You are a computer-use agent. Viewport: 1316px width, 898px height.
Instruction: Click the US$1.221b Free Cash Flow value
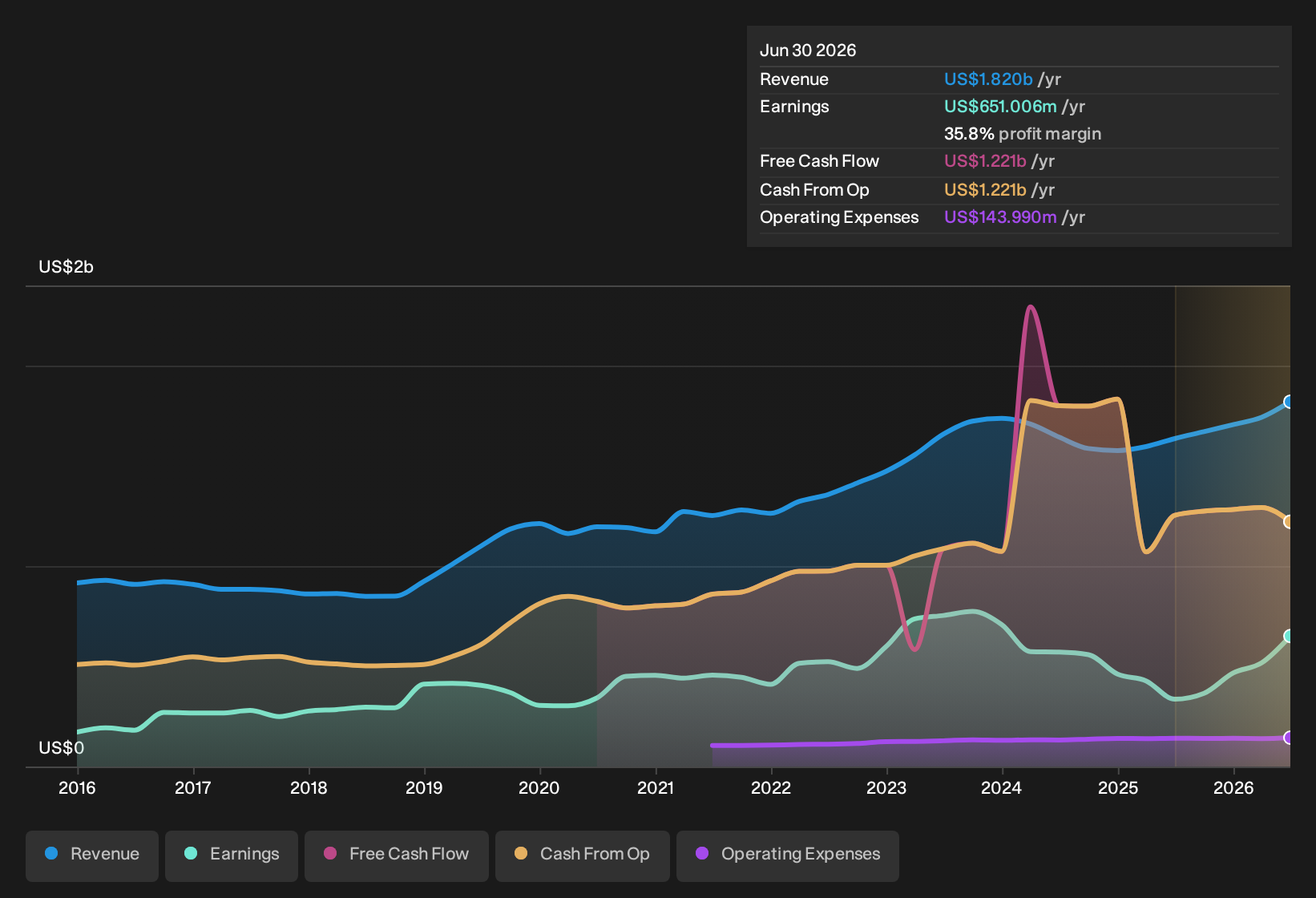click(x=985, y=161)
